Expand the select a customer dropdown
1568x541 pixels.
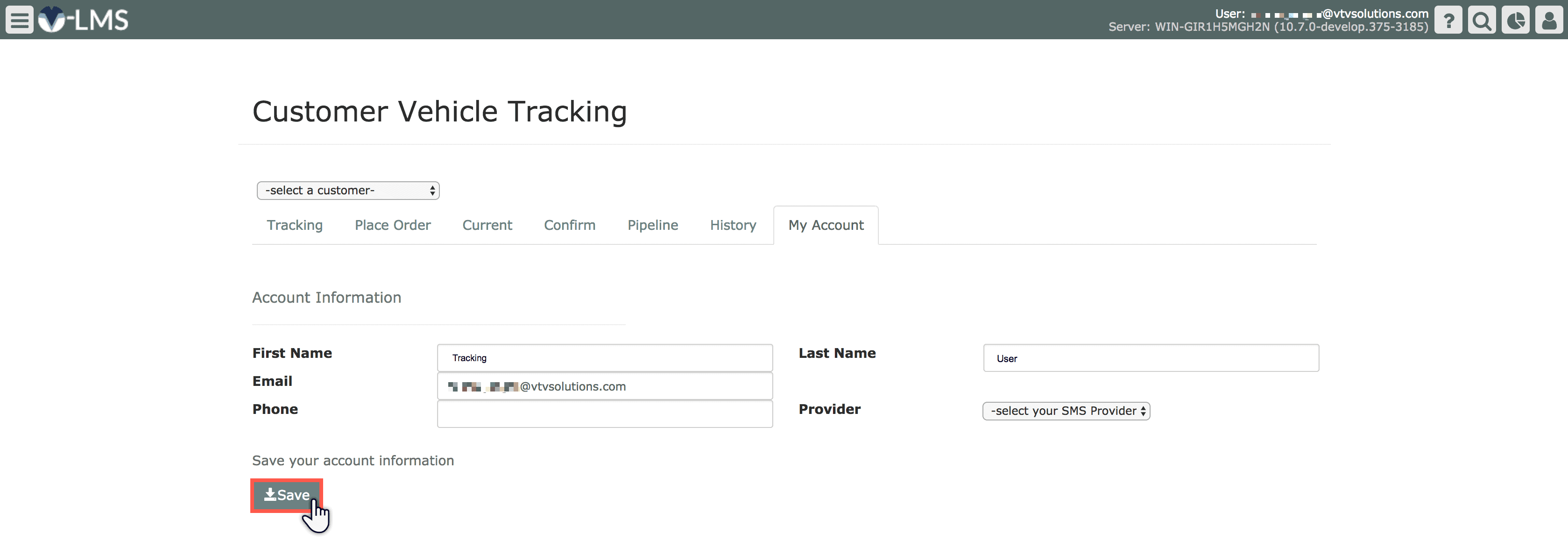tap(347, 191)
